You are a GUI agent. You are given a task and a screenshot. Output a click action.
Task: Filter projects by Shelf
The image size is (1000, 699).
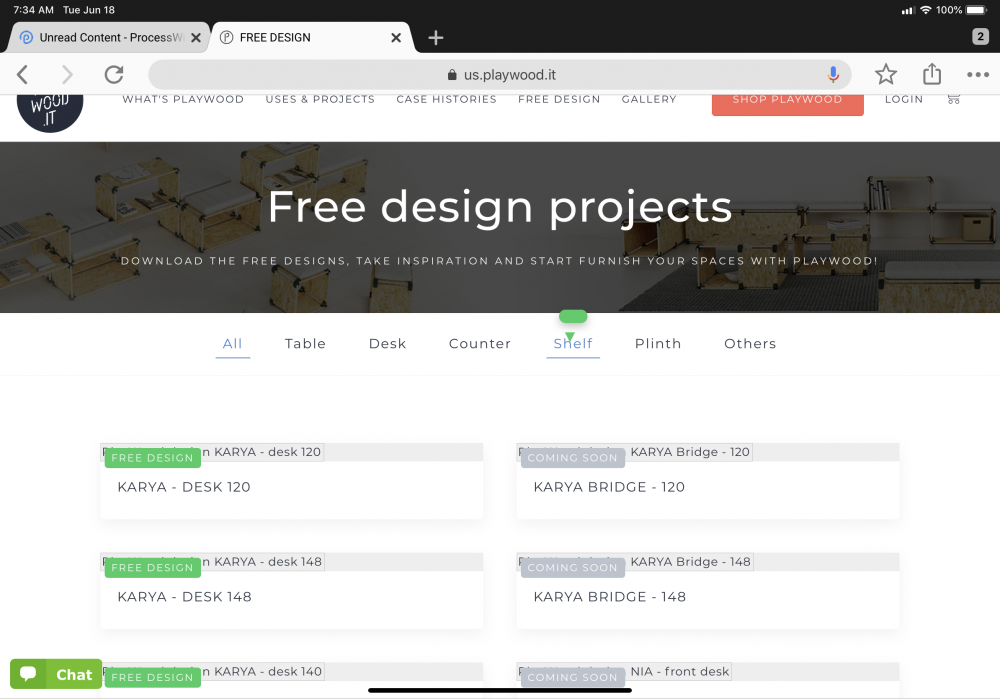(x=573, y=343)
